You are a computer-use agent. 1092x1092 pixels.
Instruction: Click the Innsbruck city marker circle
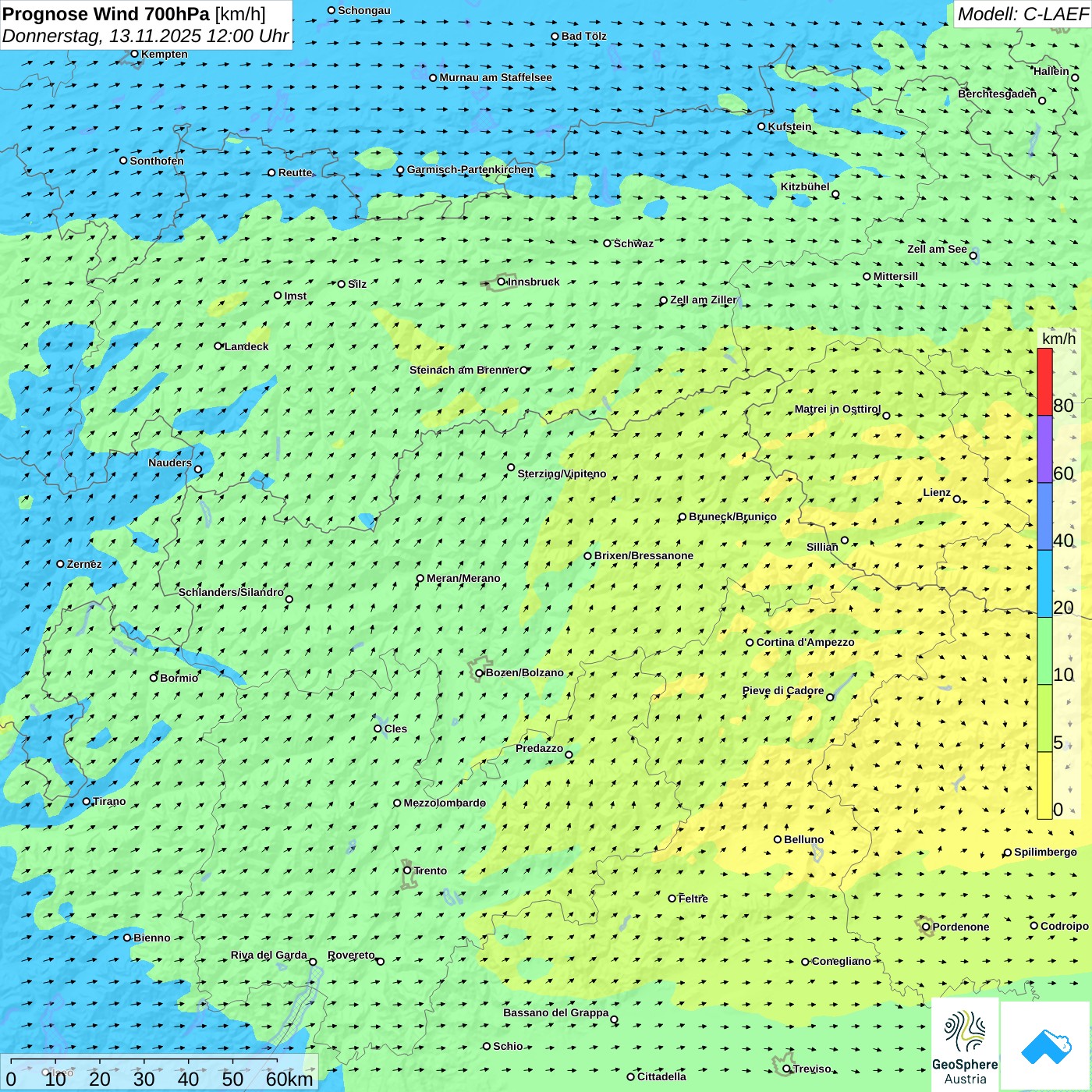point(502,282)
